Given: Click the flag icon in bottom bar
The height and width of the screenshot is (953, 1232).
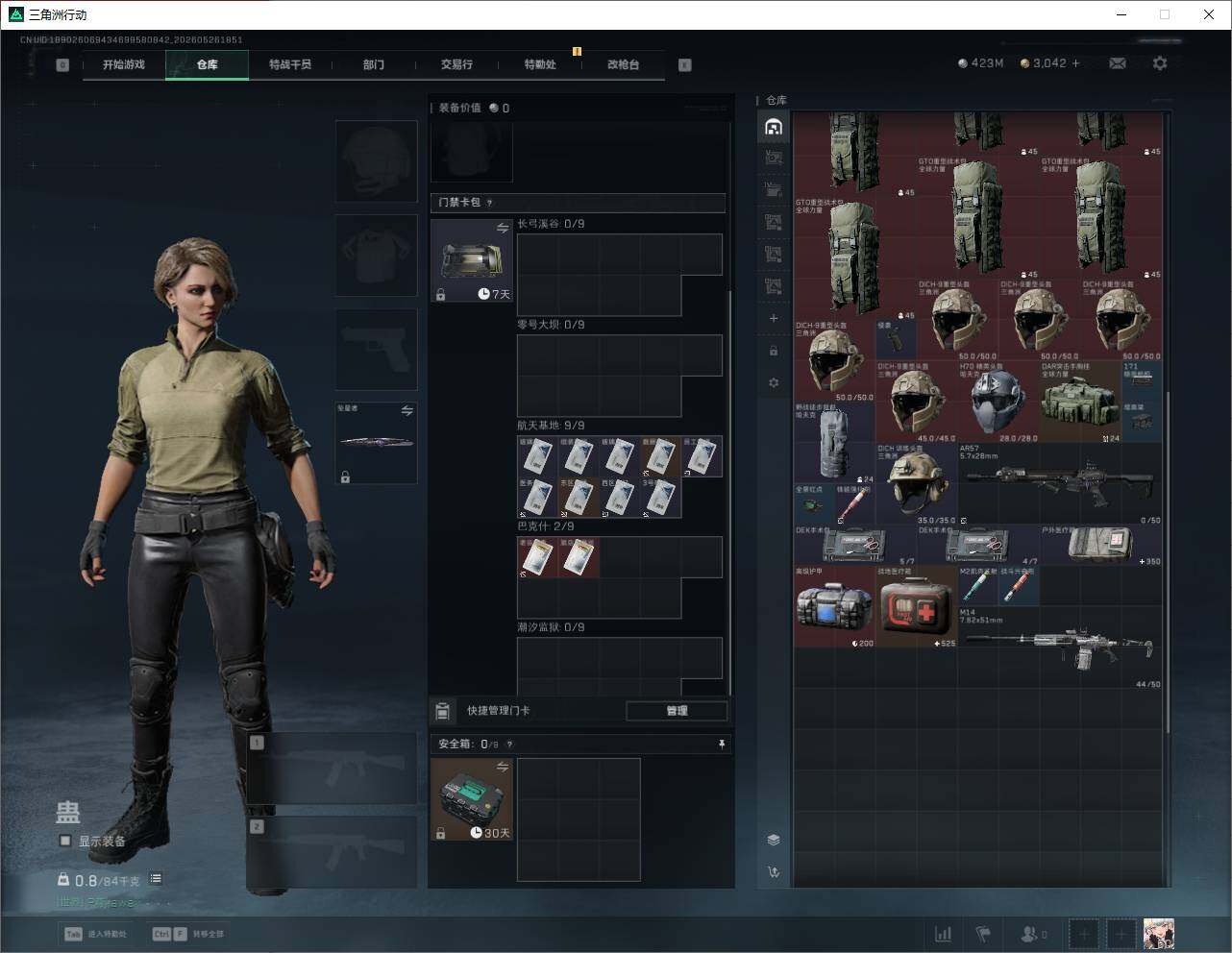Looking at the screenshot, I should click(983, 934).
